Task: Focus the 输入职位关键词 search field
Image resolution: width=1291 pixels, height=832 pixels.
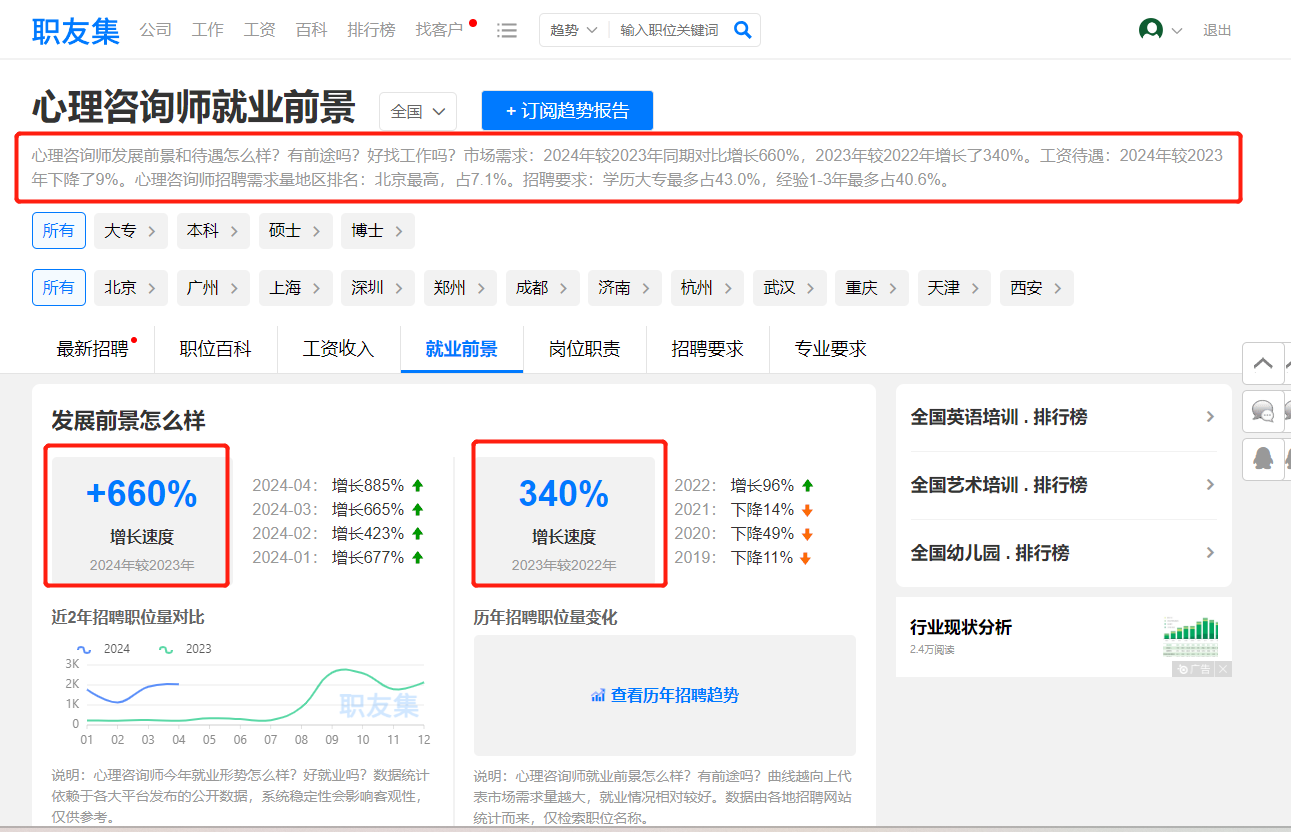Action: [670, 30]
